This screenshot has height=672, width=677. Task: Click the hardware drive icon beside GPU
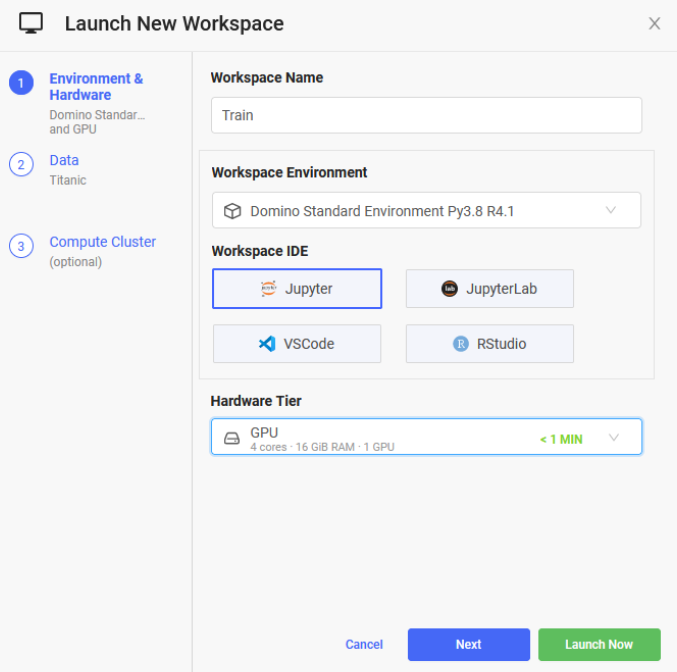click(232, 438)
